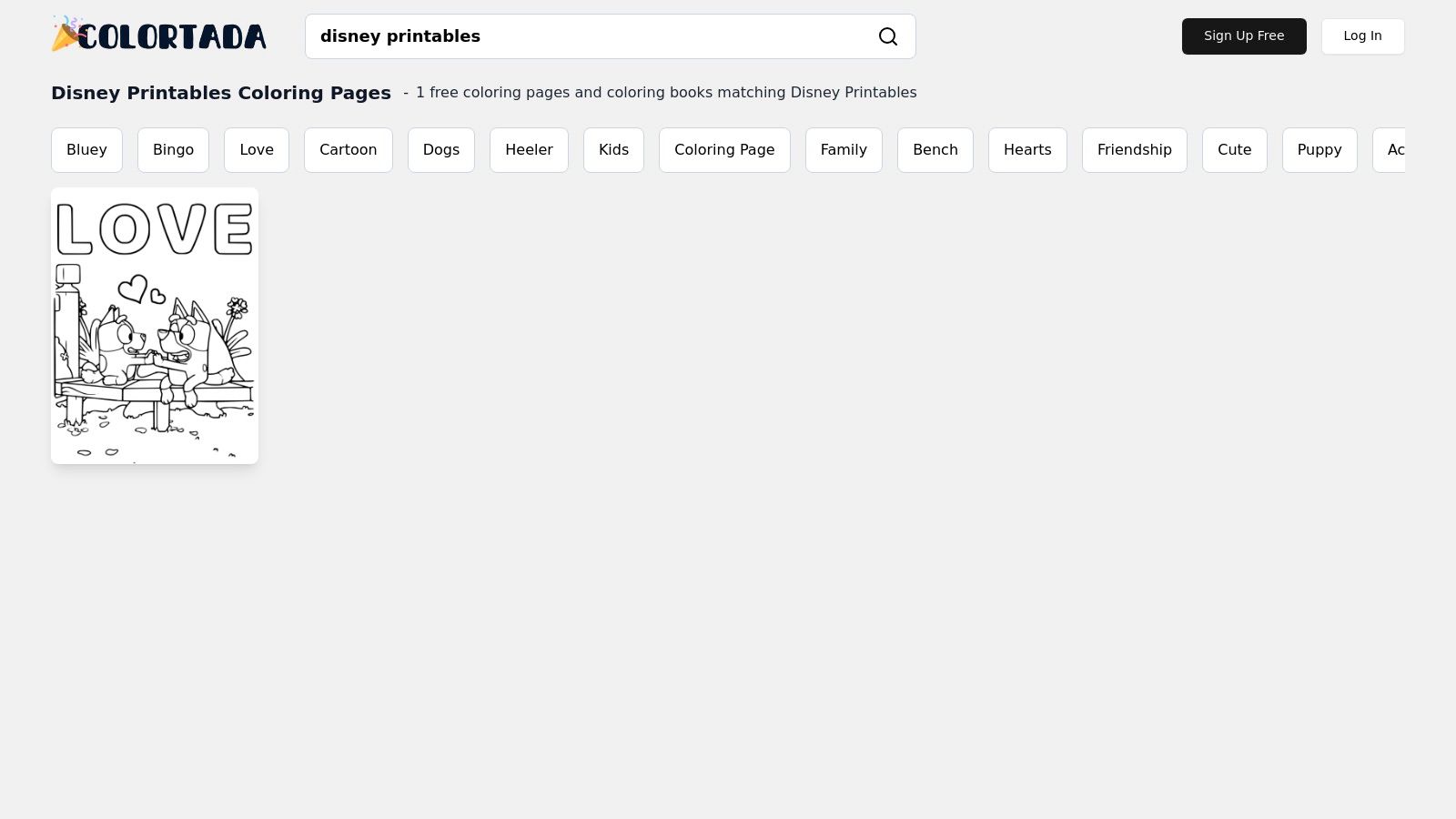Select the Bingo tag
The height and width of the screenshot is (819, 1456).
tap(173, 150)
